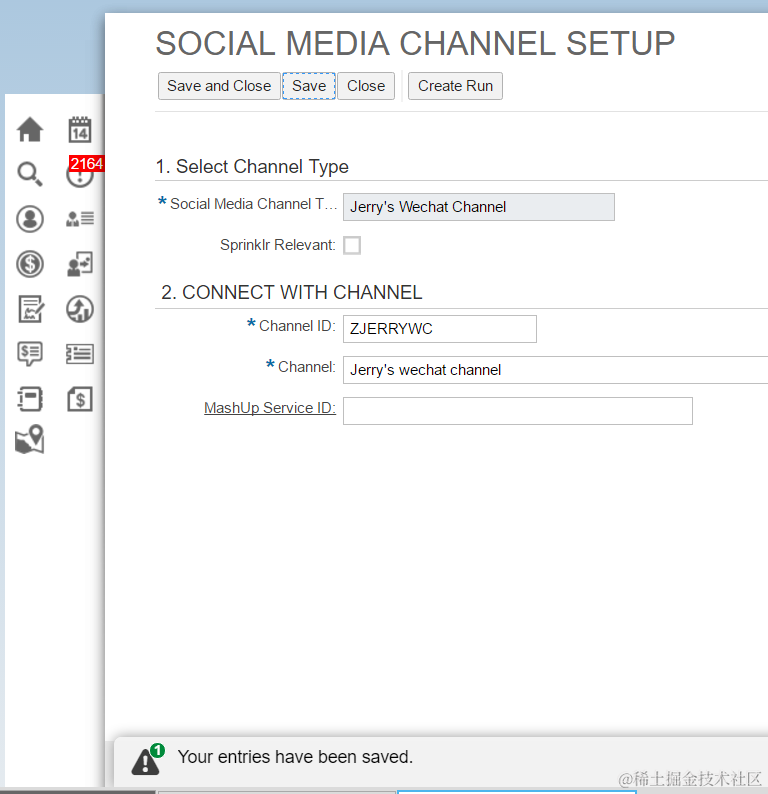The height and width of the screenshot is (794, 768).
Task: Click the Search magnifier icon
Action: pyautogui.click(x=30, y=174)
